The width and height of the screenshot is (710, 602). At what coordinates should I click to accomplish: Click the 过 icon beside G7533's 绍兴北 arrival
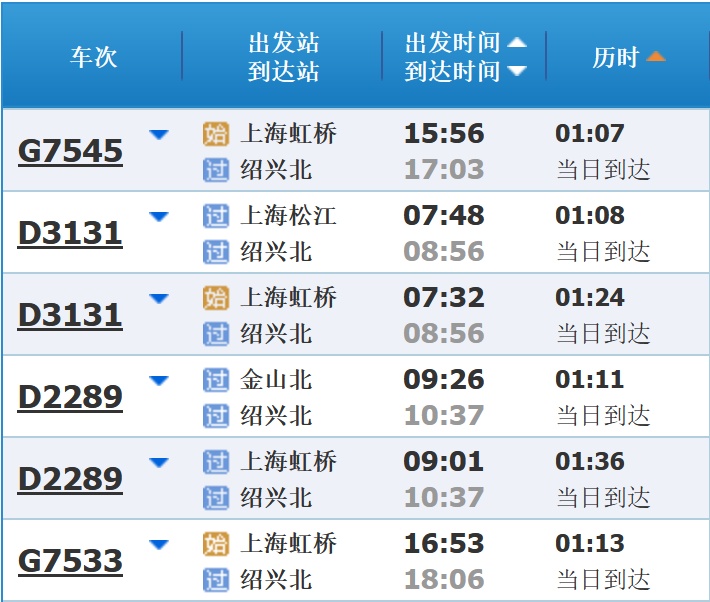click(216, 580)
